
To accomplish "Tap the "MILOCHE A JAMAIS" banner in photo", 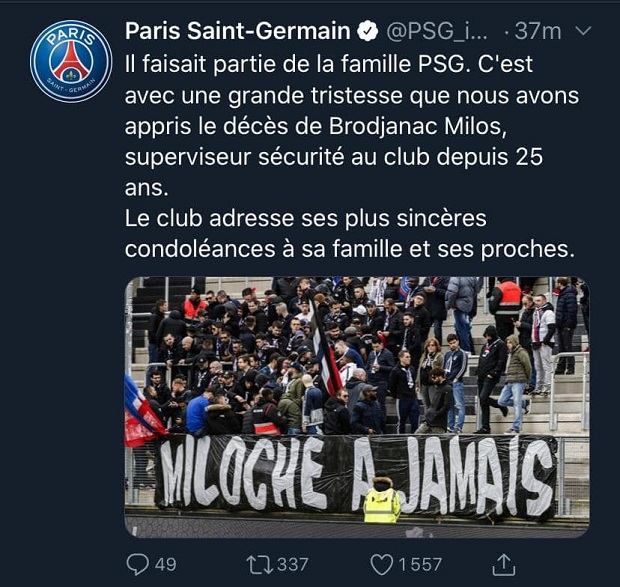I will point(356,474).
